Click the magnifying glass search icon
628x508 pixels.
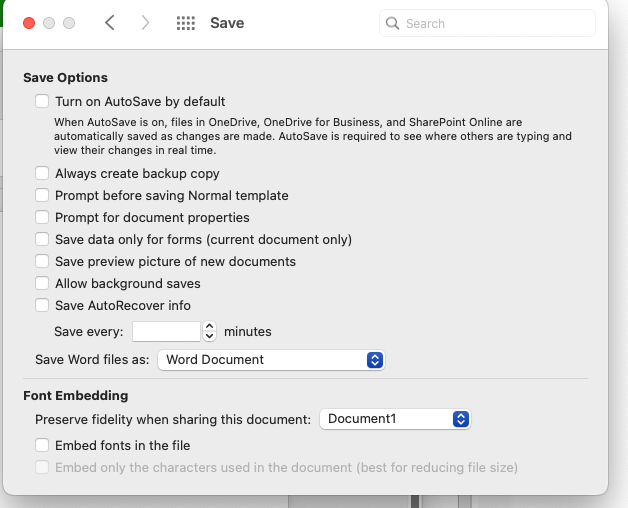coord(392,23)
